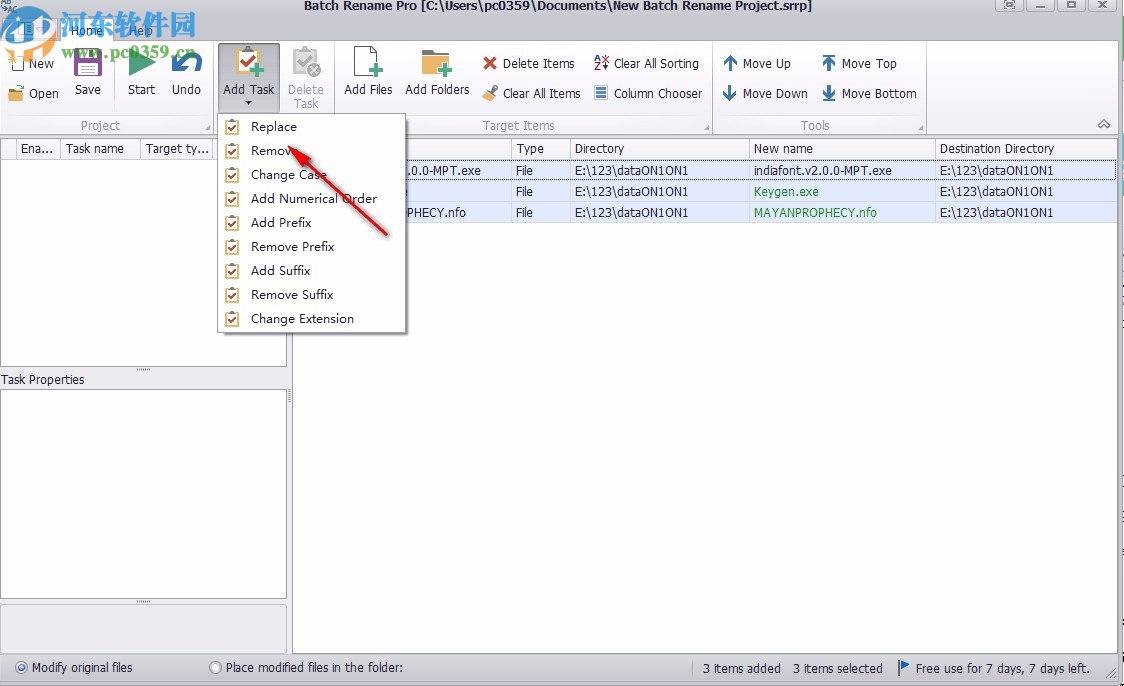Click the Add Folders icon

point(437,62)
